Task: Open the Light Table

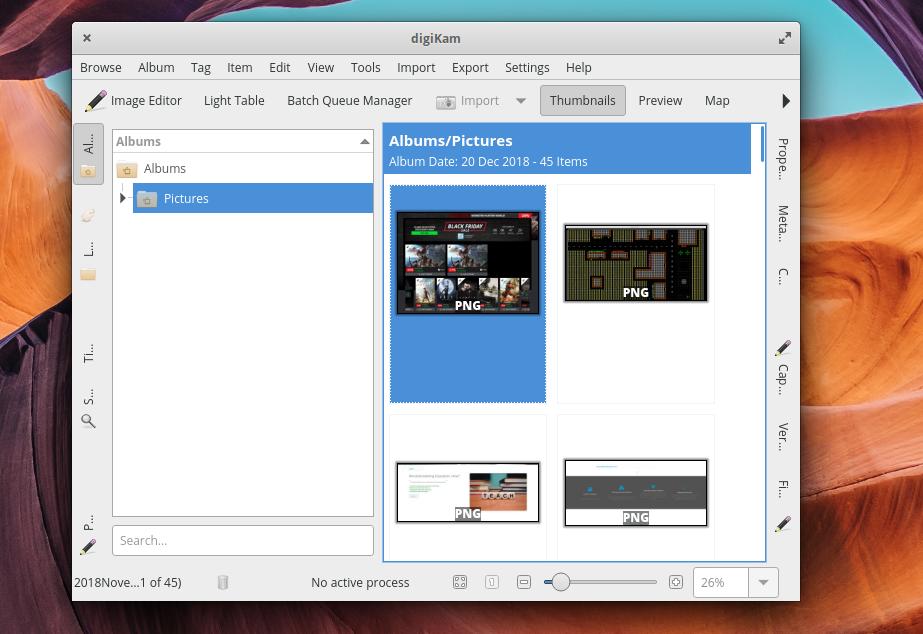Action: pos(234,100)
